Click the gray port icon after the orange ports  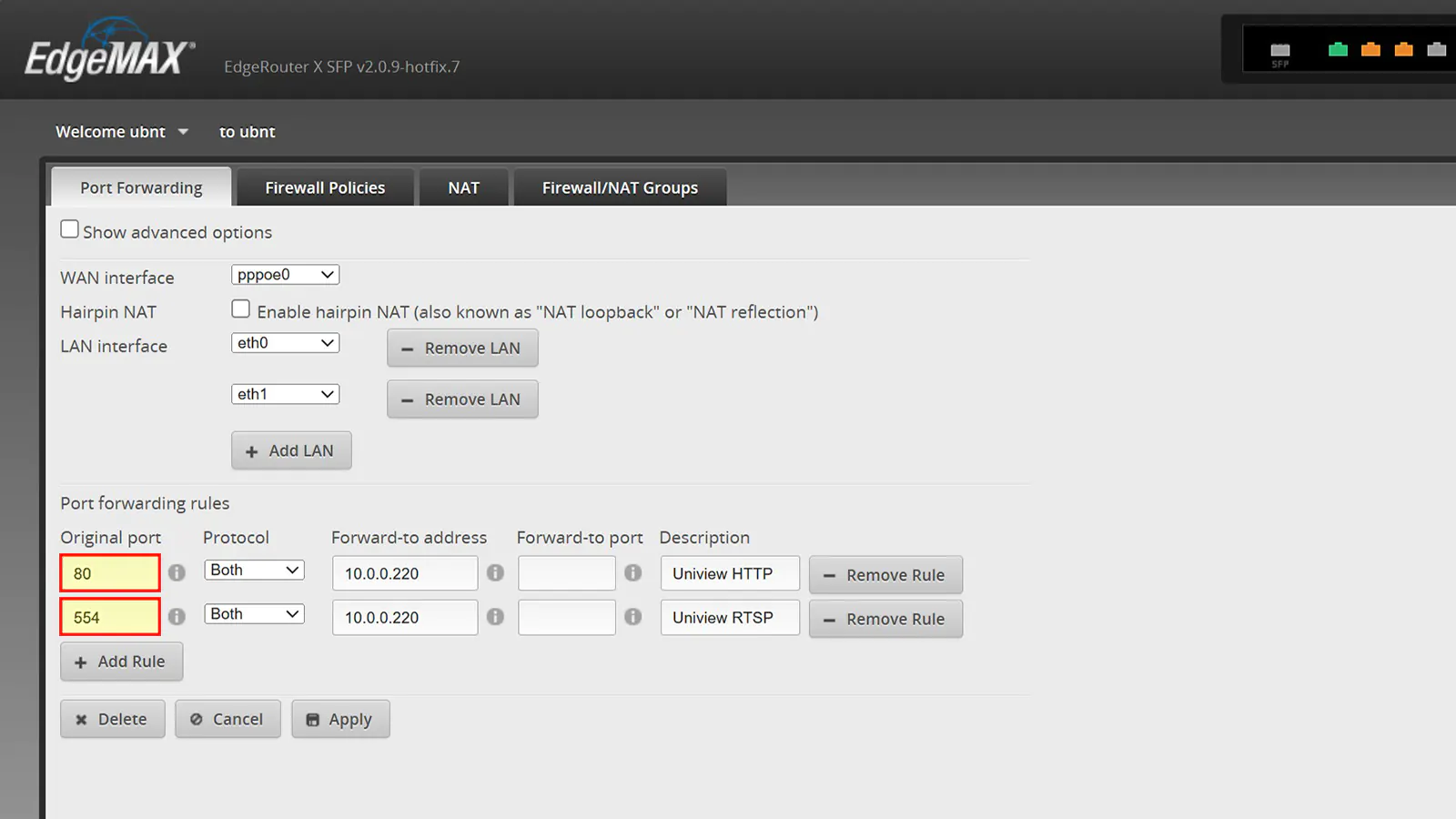tap(1437, 49)
